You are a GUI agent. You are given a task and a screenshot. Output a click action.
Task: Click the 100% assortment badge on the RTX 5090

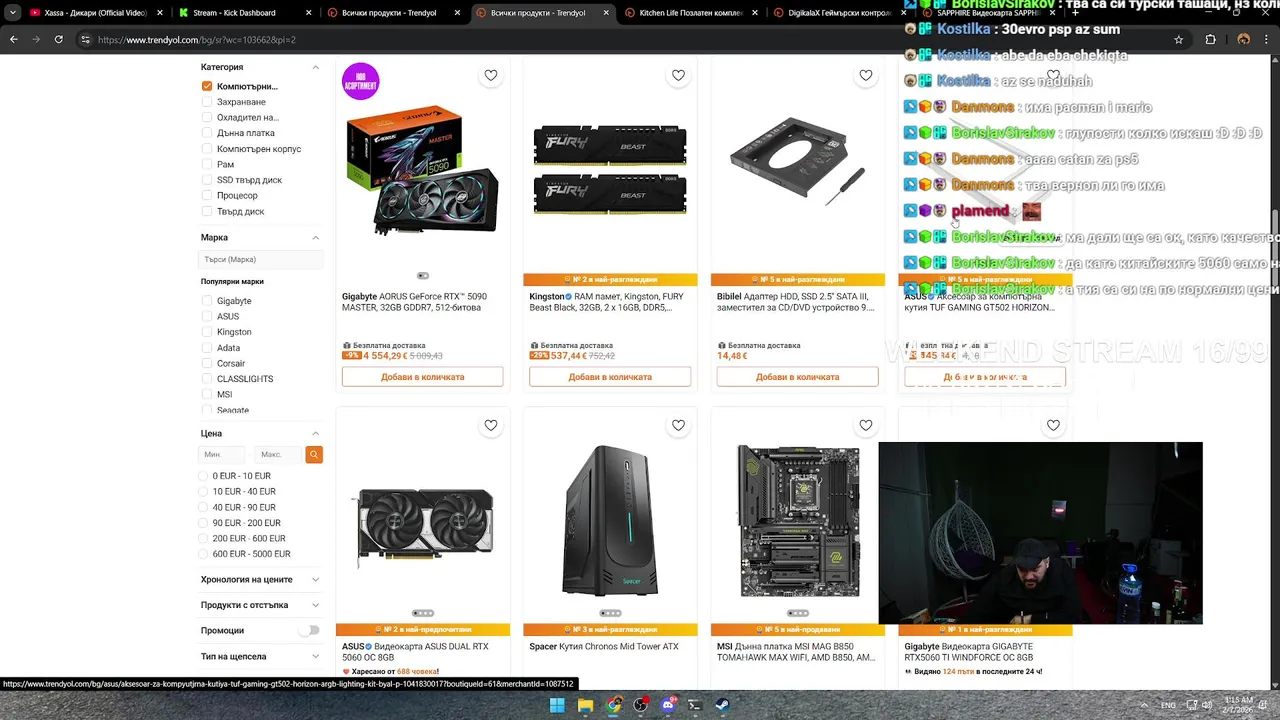(x=360, y=81)
